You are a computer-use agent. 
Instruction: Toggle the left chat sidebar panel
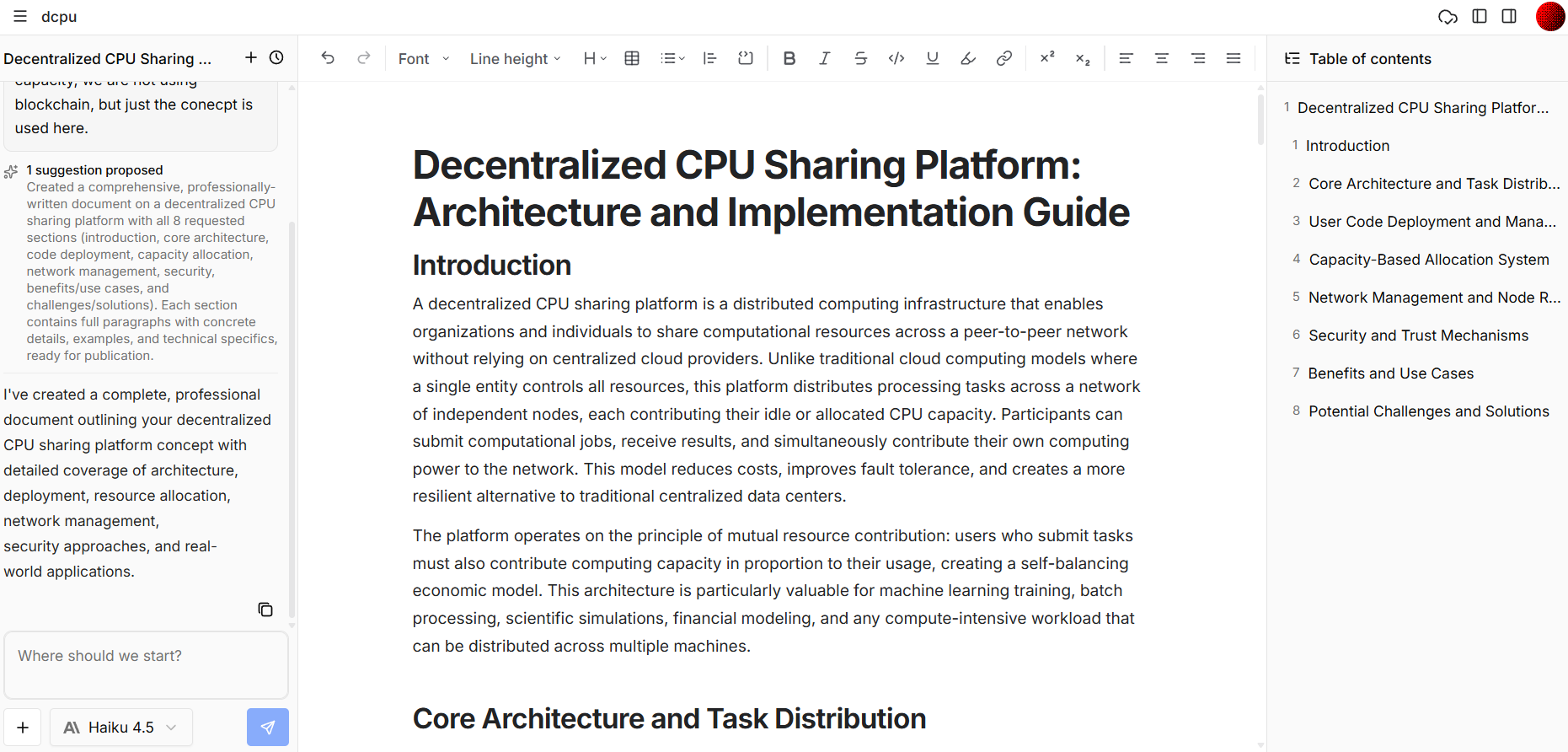[x=1480, y=17]
